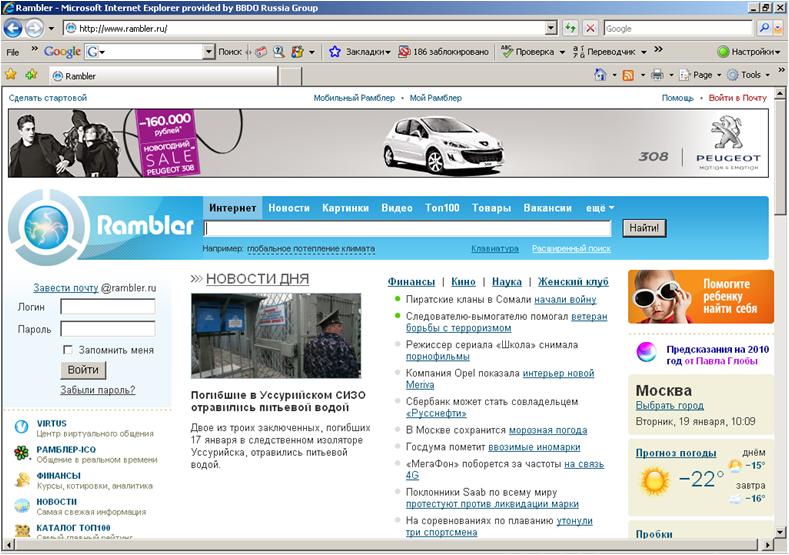Select the Видео search tab

[x=397, y=208]
